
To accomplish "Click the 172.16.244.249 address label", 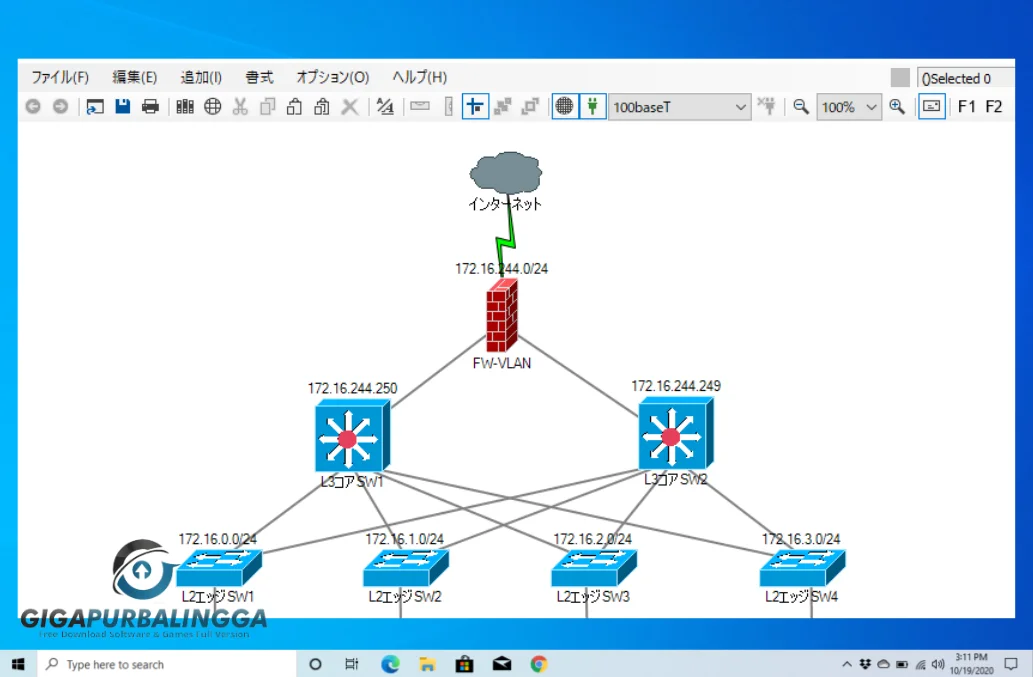I will tap(676, 386).
